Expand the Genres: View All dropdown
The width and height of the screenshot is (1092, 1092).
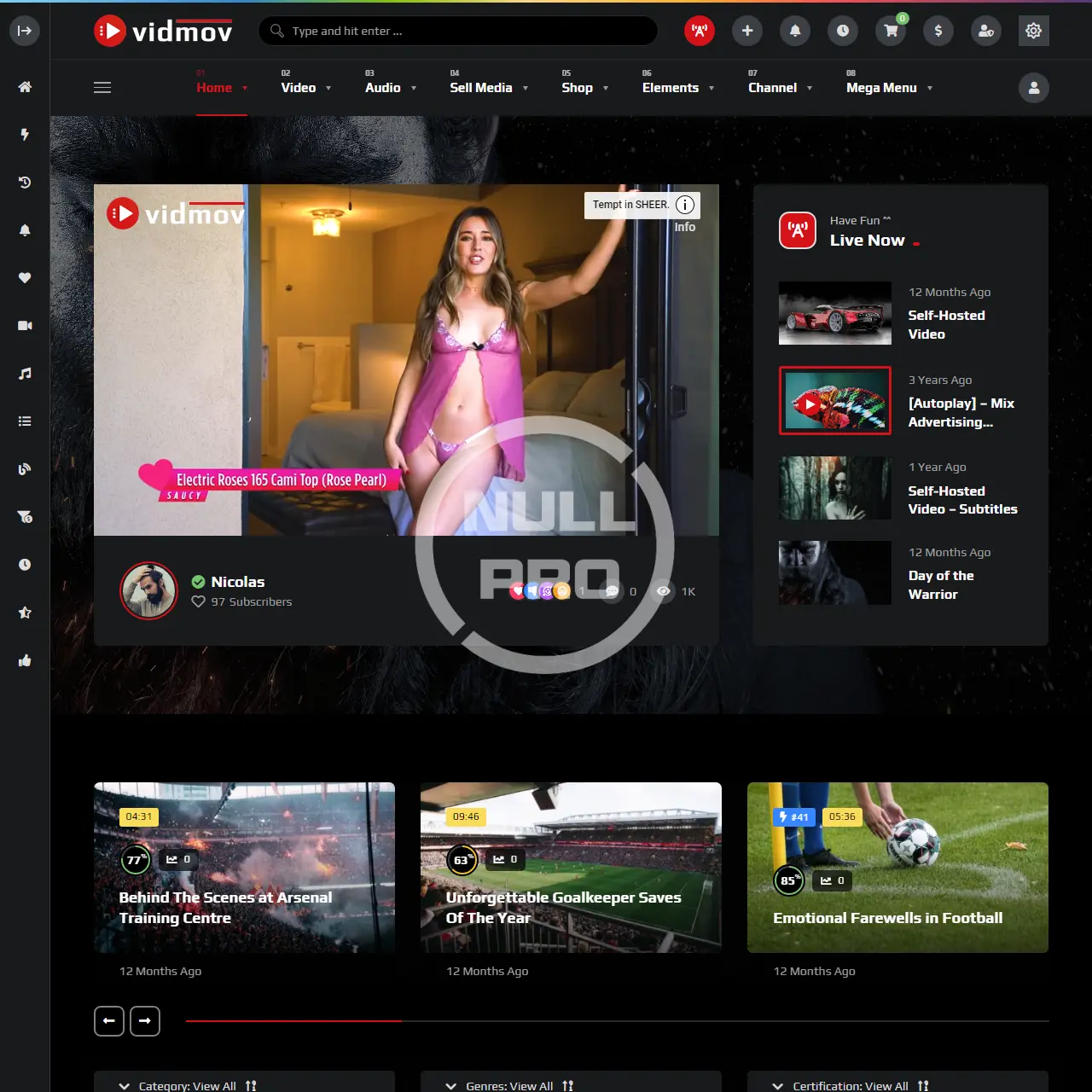pos(509,1085)
